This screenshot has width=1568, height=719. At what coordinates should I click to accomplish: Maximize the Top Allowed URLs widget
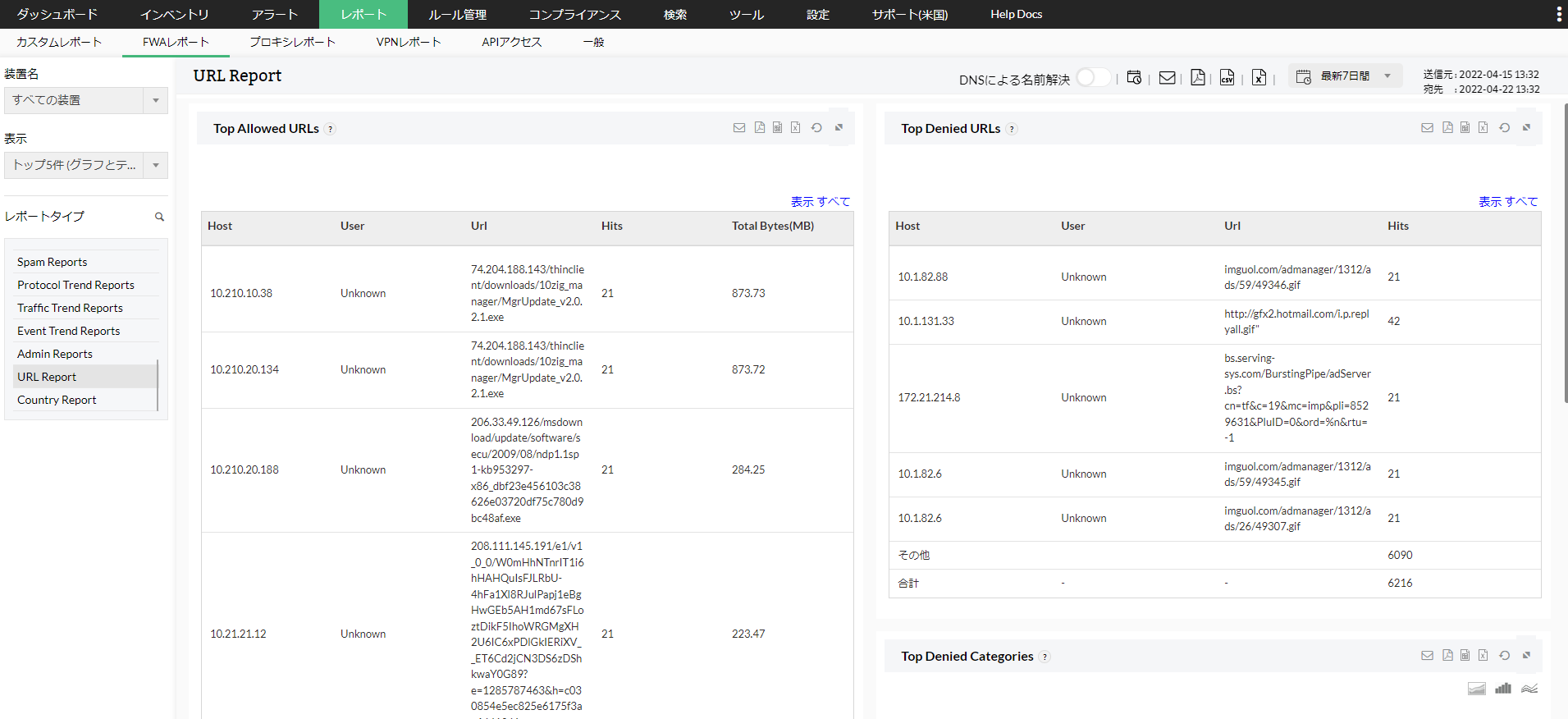839,127
